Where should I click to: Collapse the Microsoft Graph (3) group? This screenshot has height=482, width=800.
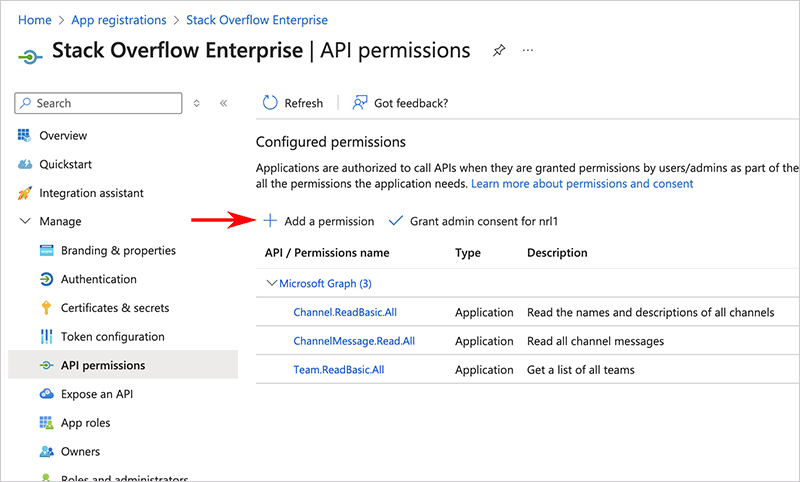coord(271,284)
